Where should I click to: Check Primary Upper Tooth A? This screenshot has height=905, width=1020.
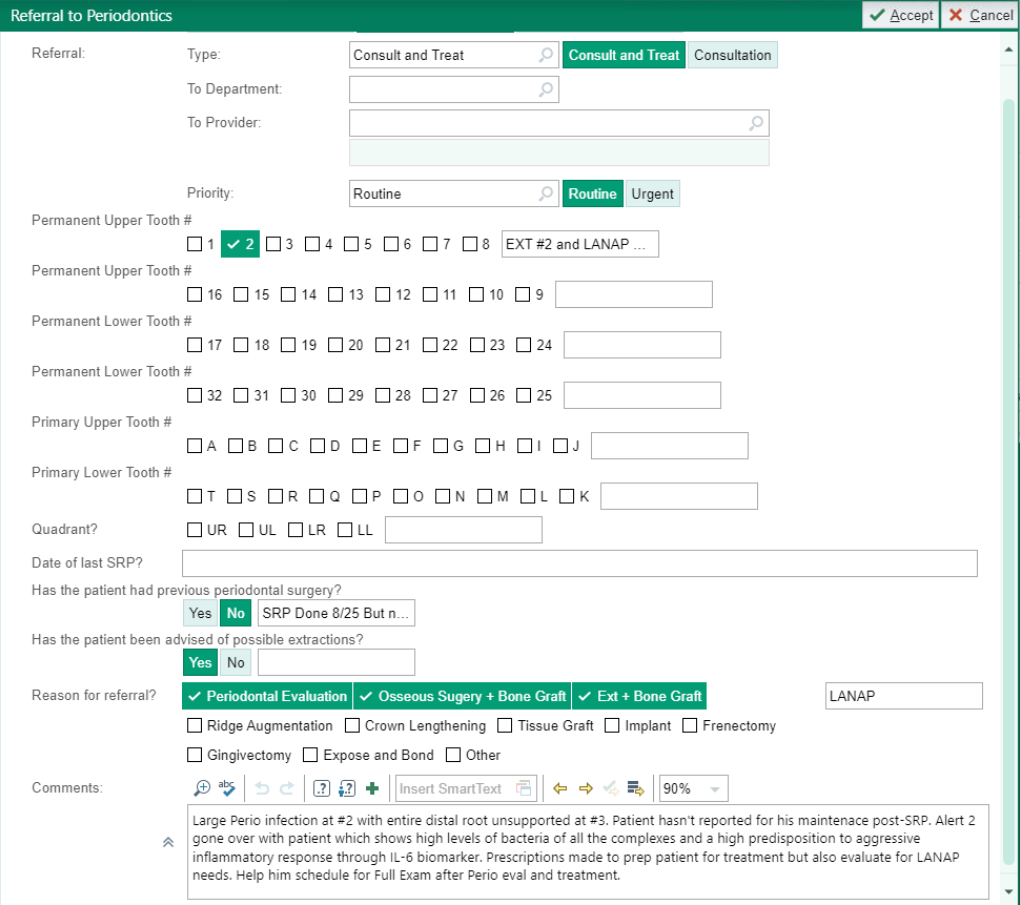(195, 446)
